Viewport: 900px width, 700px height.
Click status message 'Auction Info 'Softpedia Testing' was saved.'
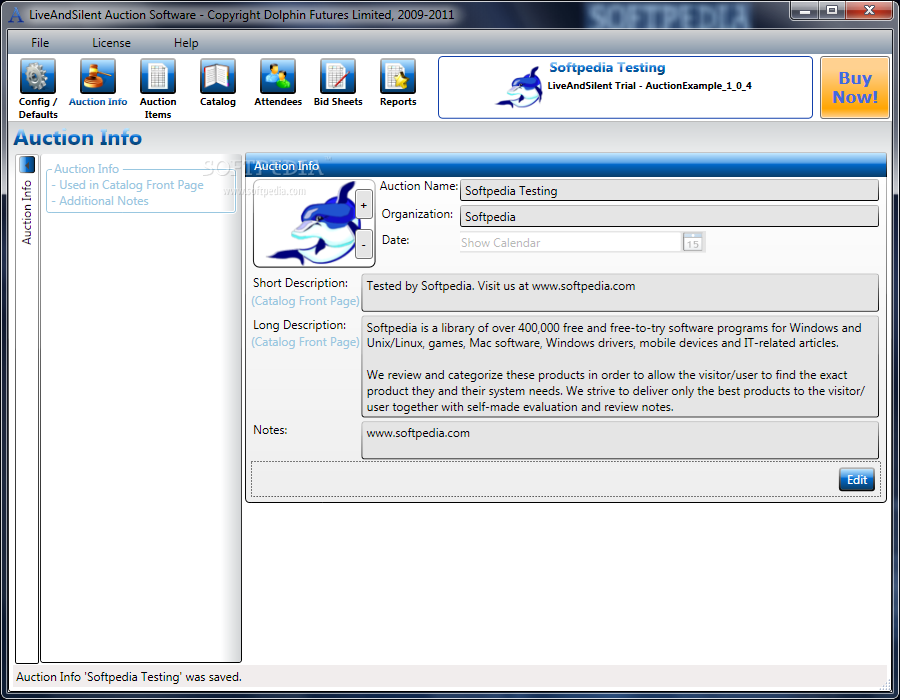coord(129,677)
